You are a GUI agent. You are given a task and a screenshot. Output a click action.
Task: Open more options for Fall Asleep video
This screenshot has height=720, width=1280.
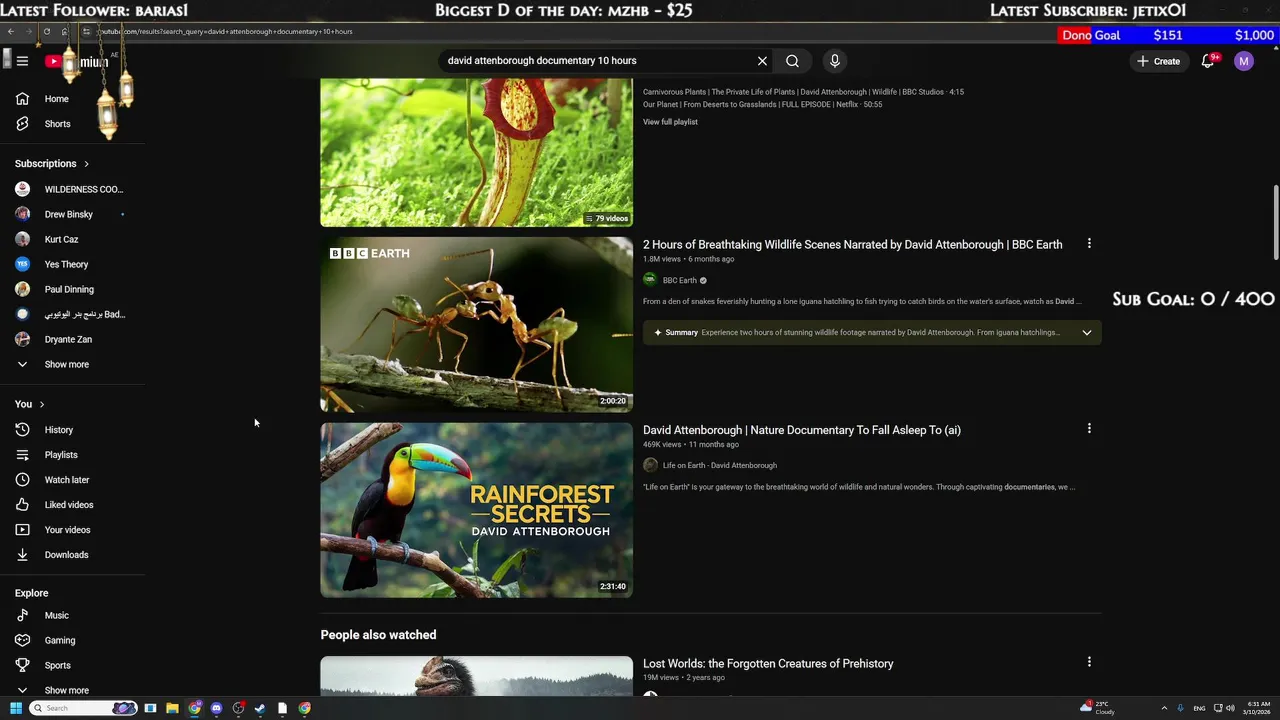click(1089, 429)
